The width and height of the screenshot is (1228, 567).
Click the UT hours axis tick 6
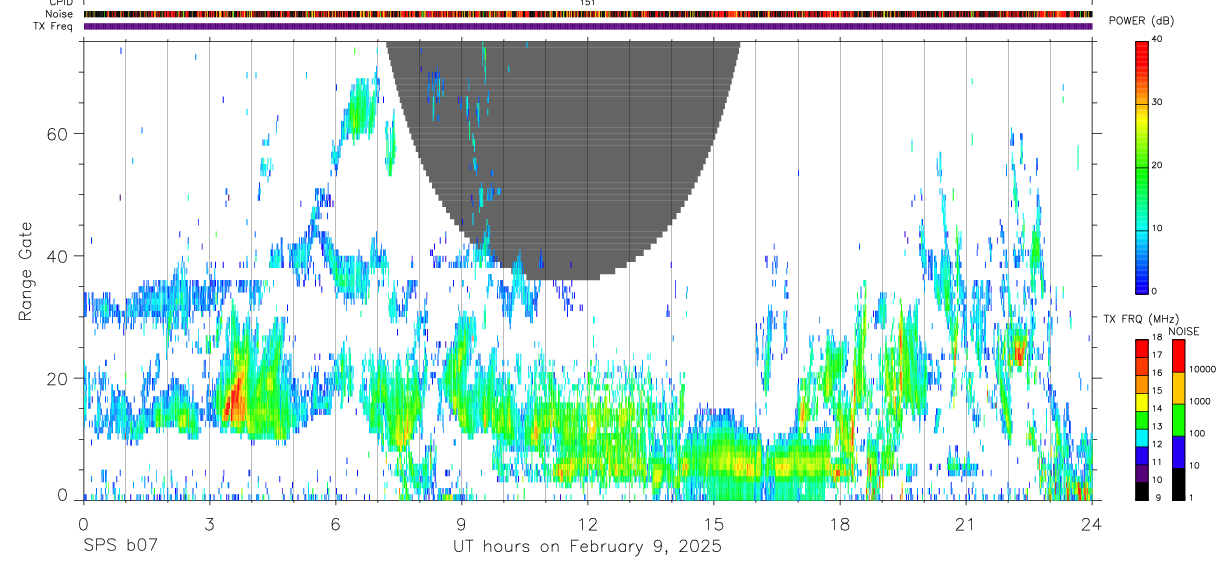tap(336, 524)
